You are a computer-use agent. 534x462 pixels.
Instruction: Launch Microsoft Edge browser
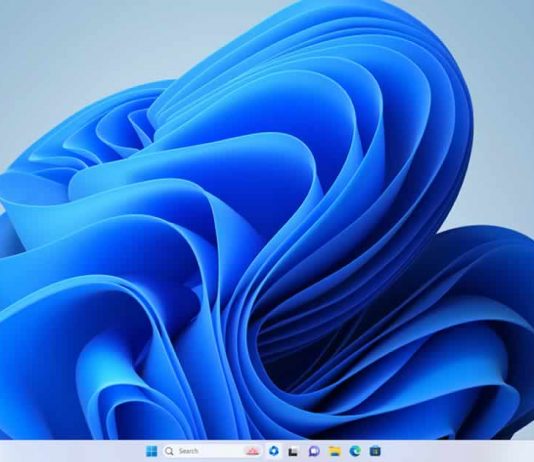(355, 451)
